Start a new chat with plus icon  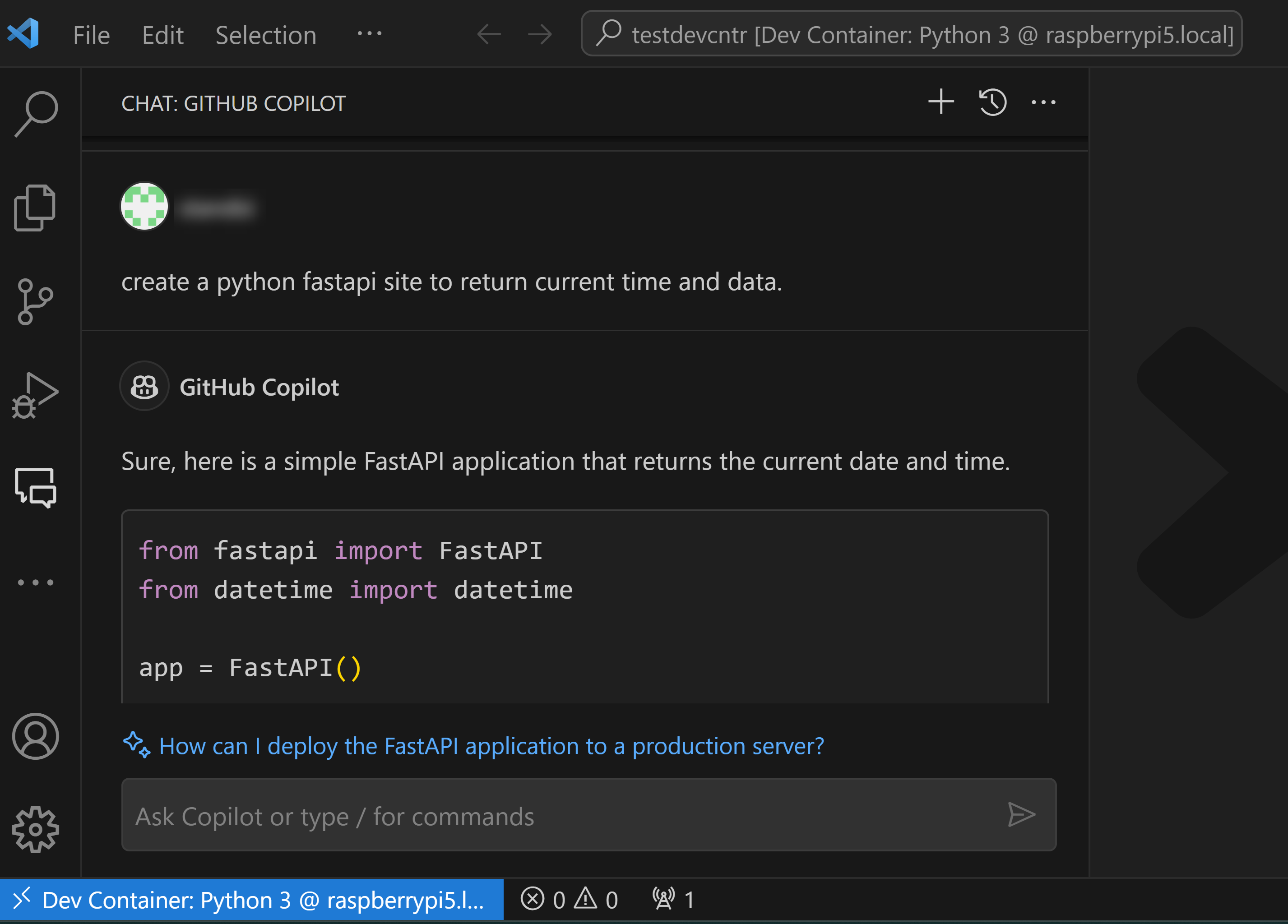tap(941, 102)
